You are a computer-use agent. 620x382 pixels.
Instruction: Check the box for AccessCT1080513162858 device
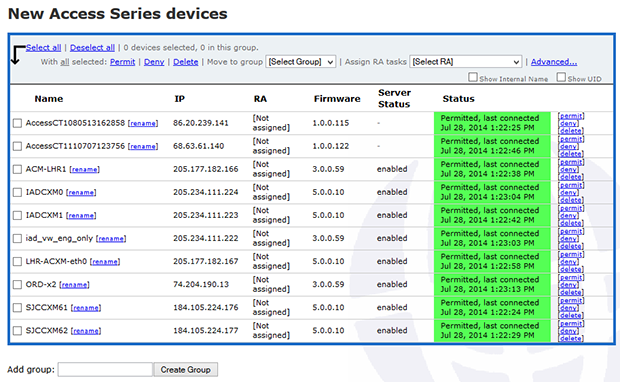click(x=17, y=123)
